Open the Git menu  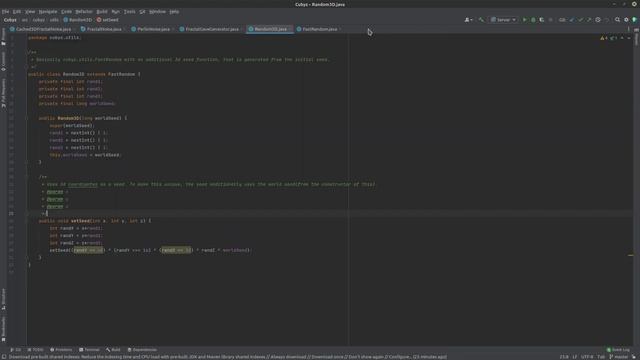pyautogui.click(x=142, y=11)
